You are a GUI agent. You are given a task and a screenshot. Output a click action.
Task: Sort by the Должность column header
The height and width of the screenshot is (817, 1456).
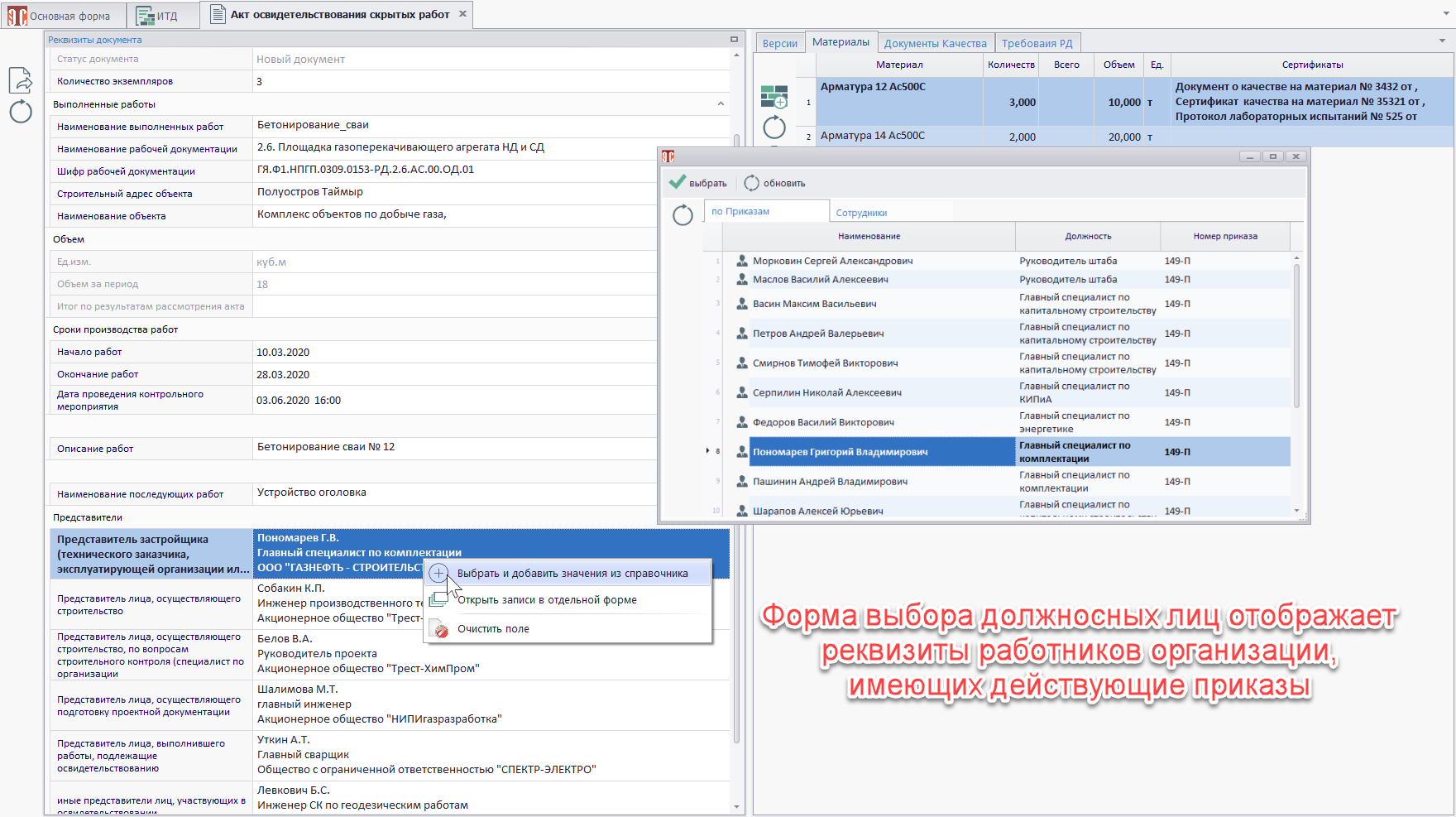click(x=1088, y=236)
